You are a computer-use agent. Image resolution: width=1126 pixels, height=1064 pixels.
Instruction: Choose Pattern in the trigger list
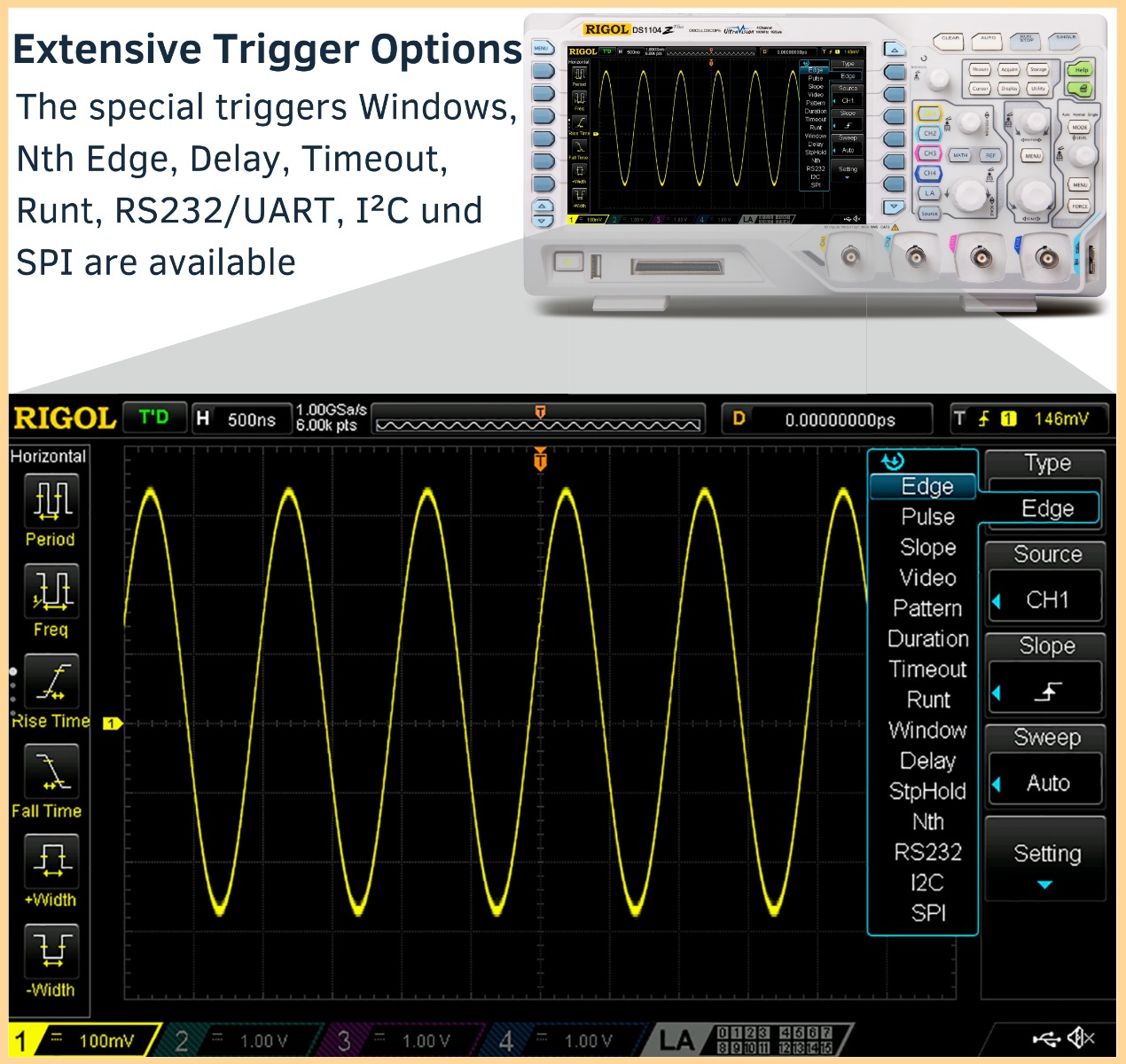coord(927,608)
